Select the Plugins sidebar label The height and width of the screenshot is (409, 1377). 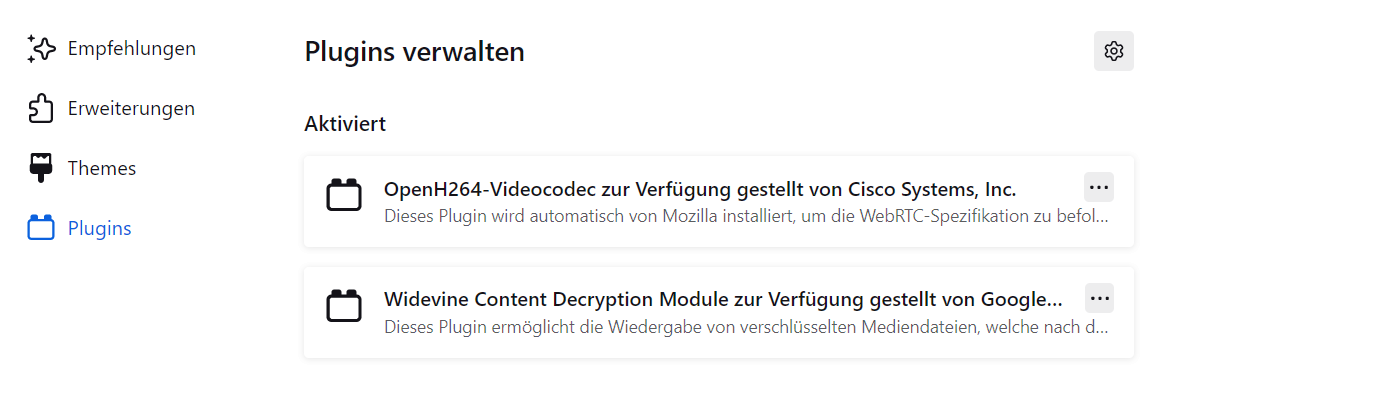pos(99,228)
